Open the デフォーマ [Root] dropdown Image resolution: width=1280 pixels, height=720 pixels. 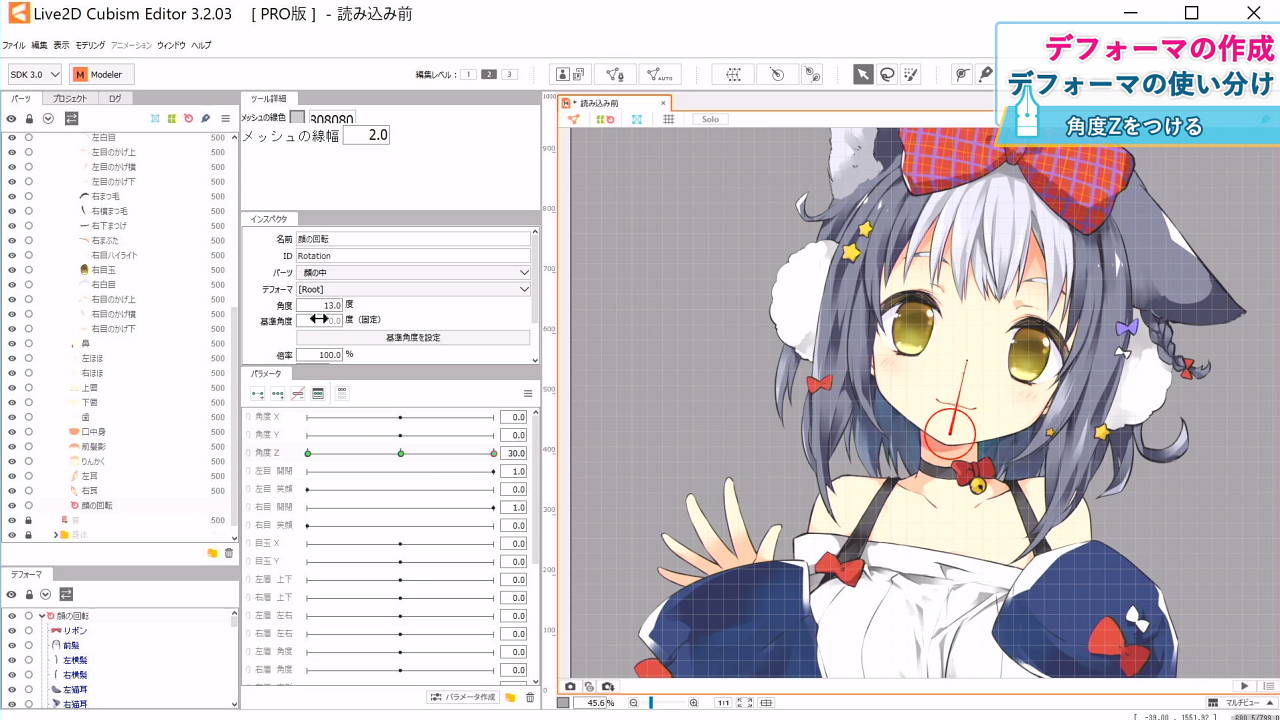click(x=414, y=289)
